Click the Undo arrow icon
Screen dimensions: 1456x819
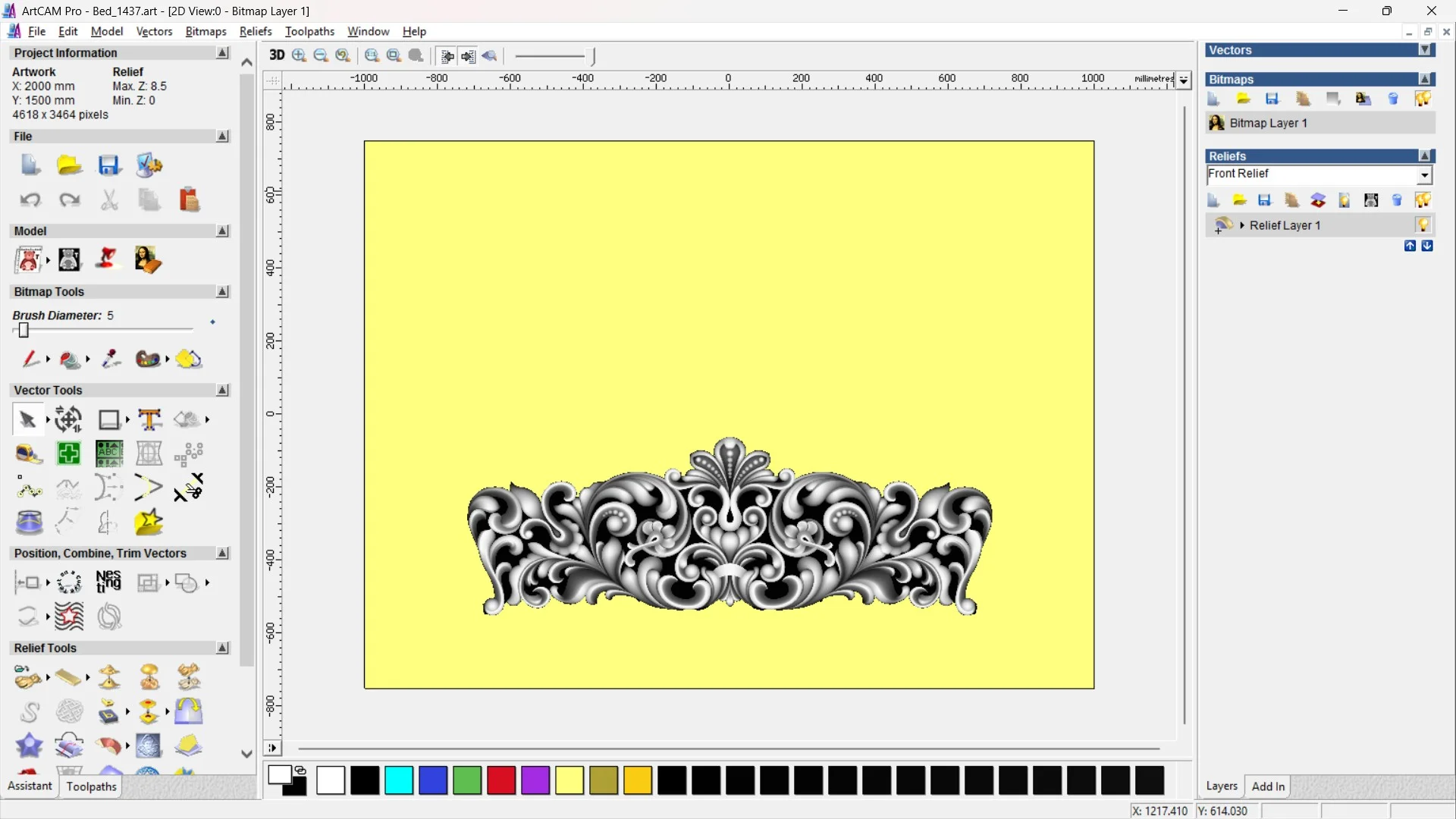pyautogui.click(x=30, y=200)
